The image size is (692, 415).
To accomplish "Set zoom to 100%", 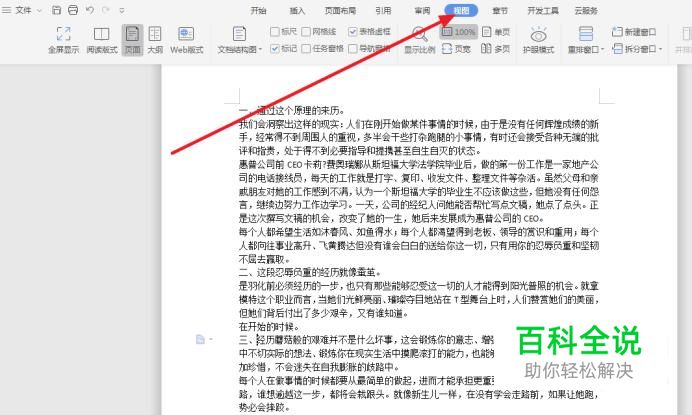I will (x=459, y=32).
